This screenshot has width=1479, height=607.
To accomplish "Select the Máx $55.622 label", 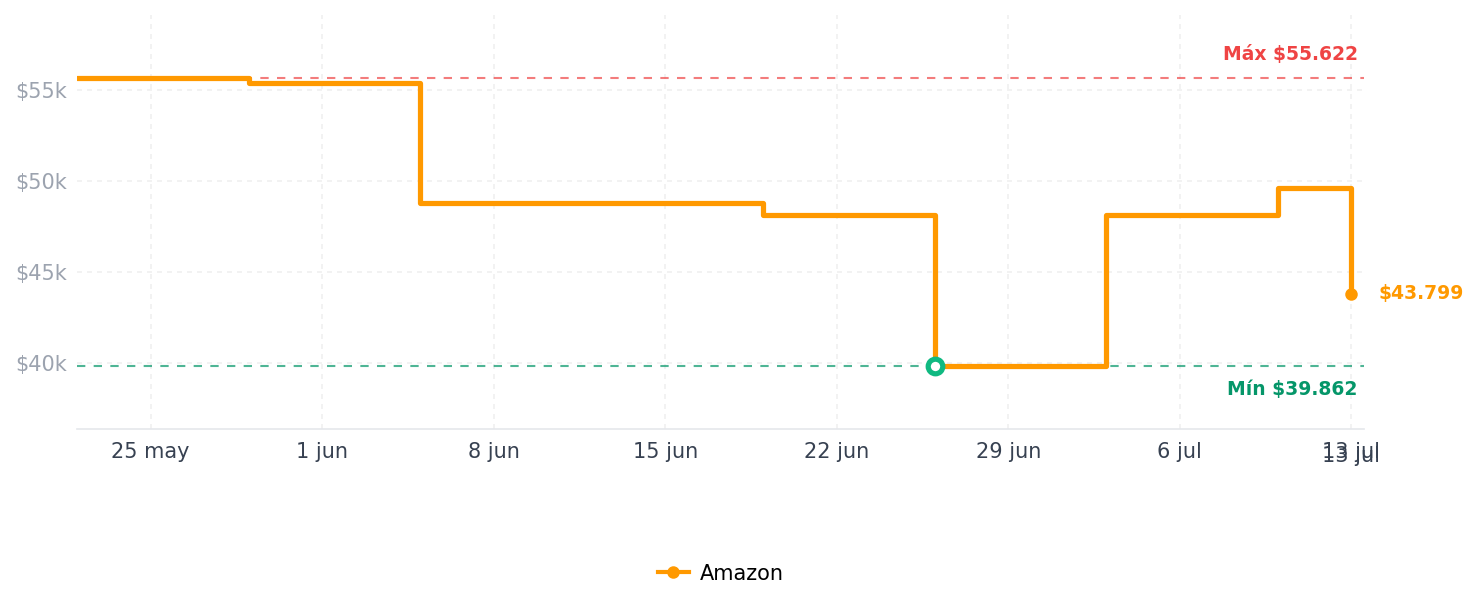I will 1290,54.
